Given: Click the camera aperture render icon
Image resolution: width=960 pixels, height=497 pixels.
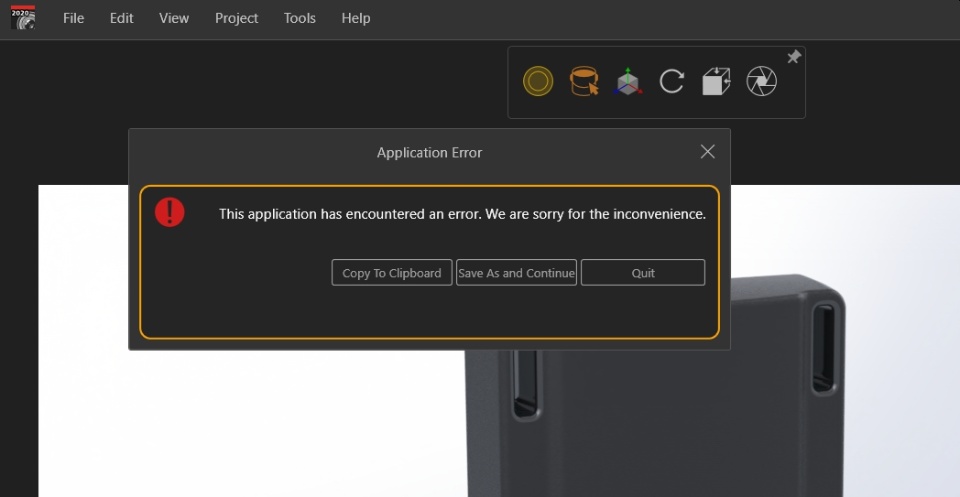Looking at the screenshot, I should 762,81.
